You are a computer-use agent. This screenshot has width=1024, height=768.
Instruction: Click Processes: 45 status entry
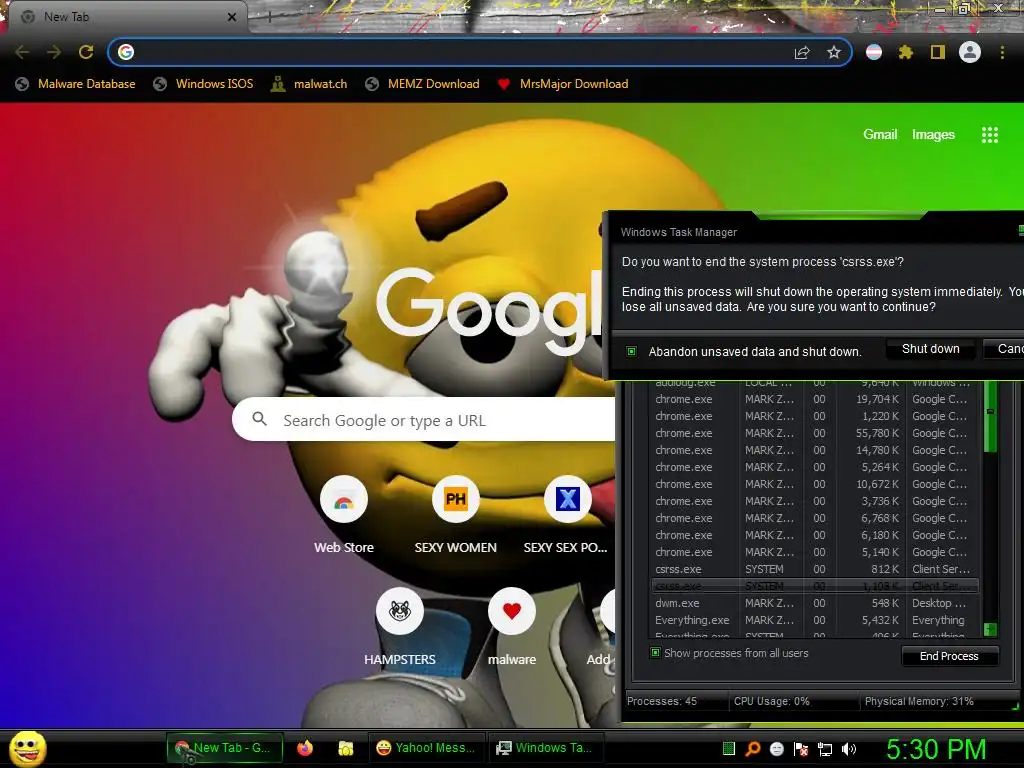tap(662, 701)
